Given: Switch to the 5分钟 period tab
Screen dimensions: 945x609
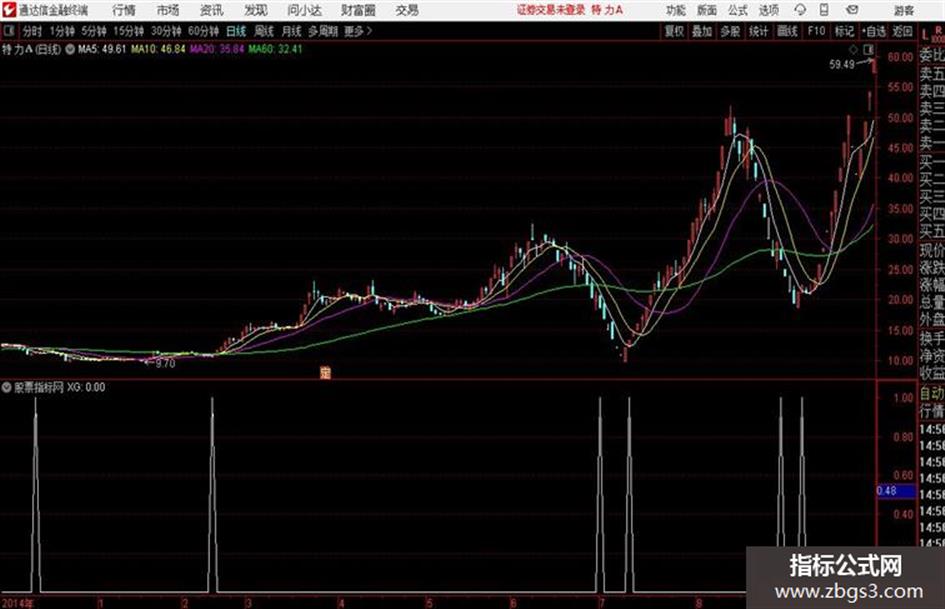Looking at the screenshot, I should click(94, 31).
